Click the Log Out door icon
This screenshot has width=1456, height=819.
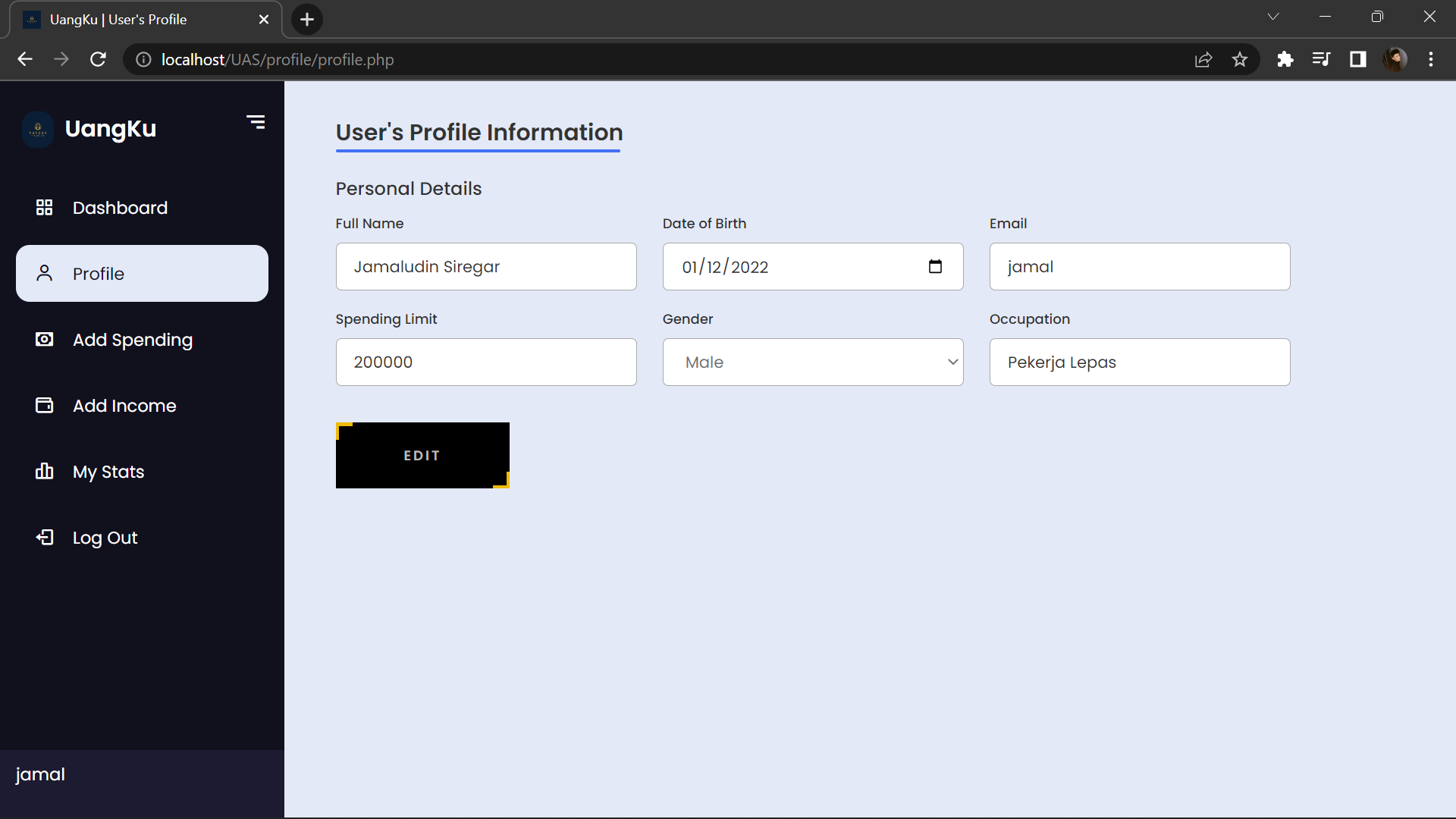point(45,537)
